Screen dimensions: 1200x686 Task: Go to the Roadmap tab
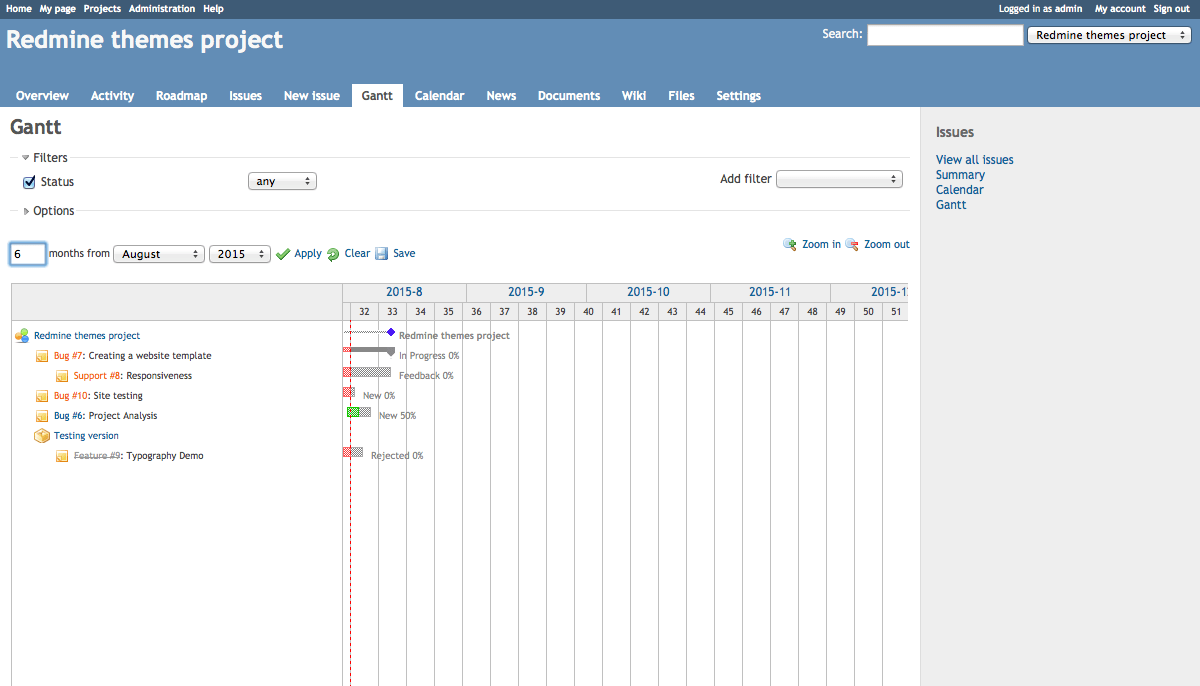coord(182,96)
